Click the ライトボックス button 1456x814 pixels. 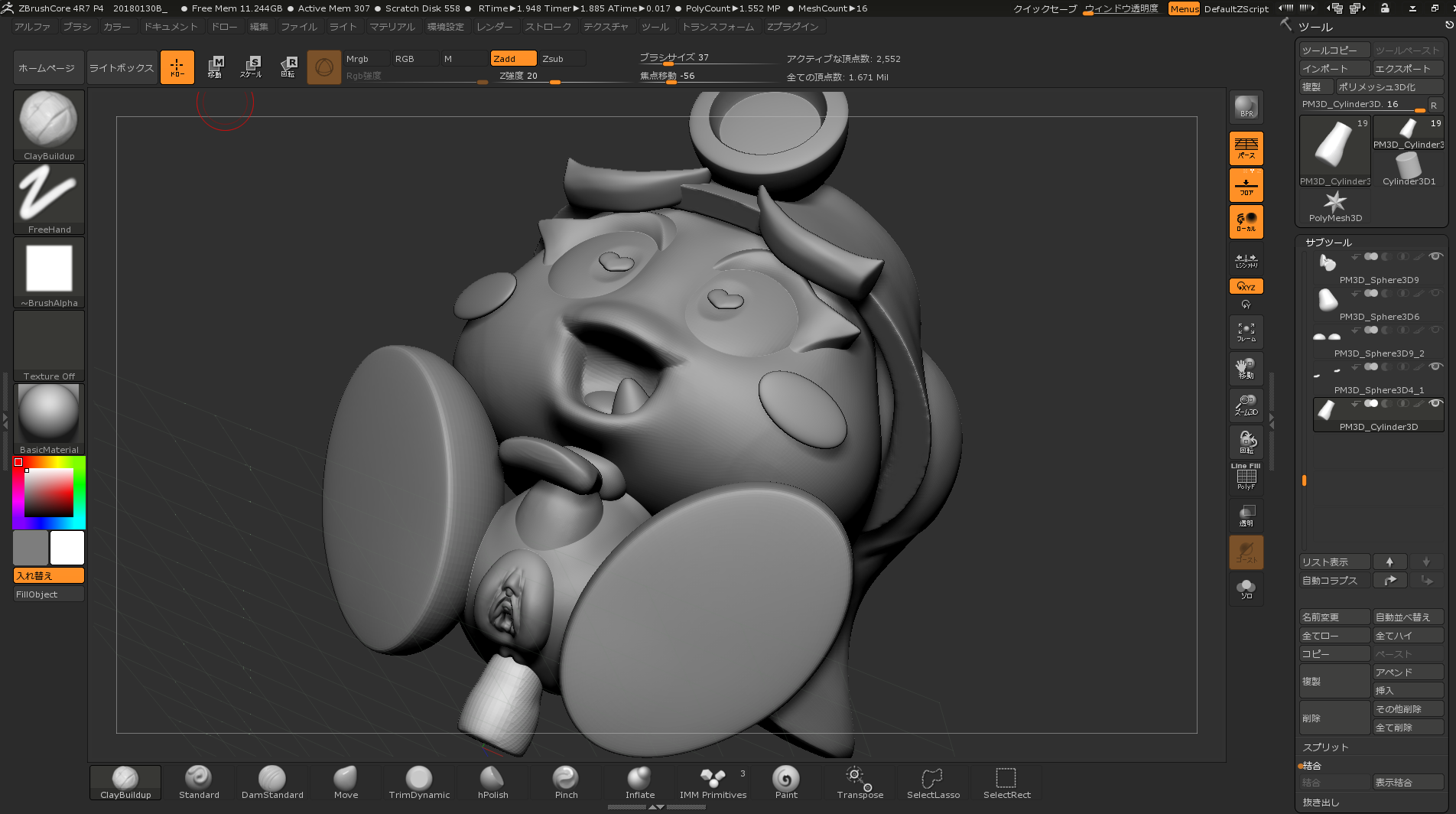point(122,68)
